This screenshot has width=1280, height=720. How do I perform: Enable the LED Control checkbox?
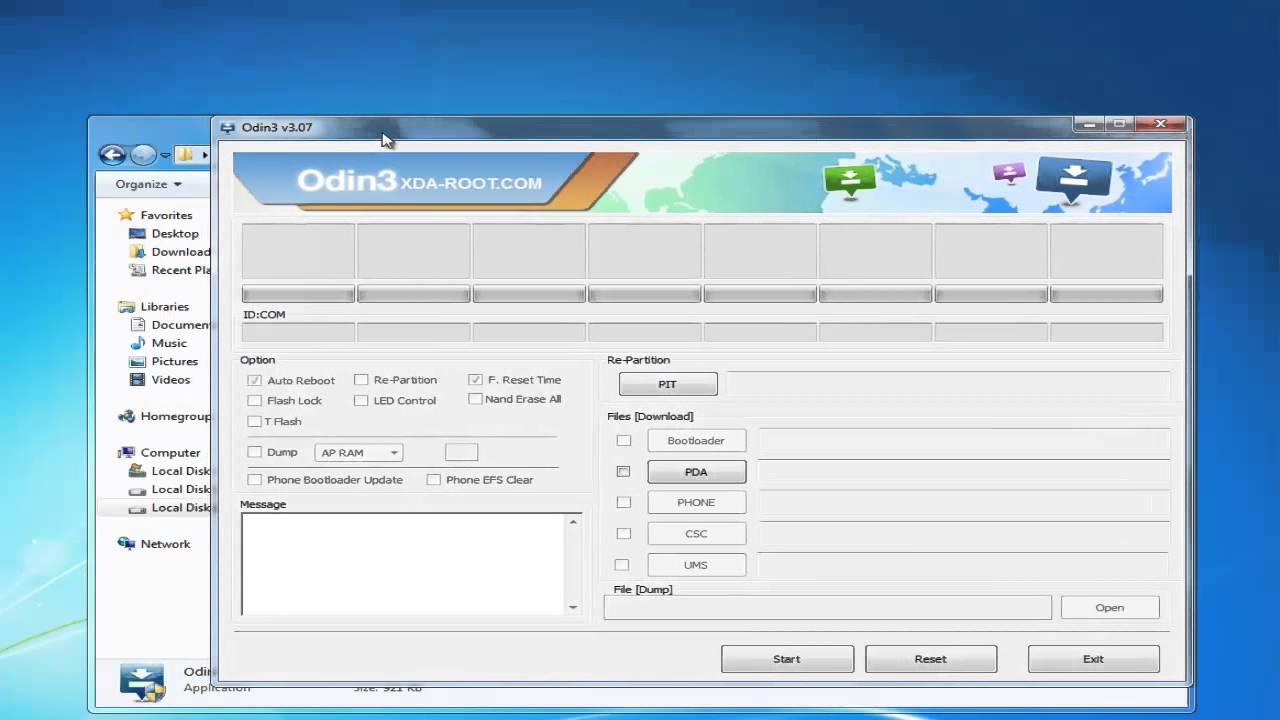[x=361, y=401]
